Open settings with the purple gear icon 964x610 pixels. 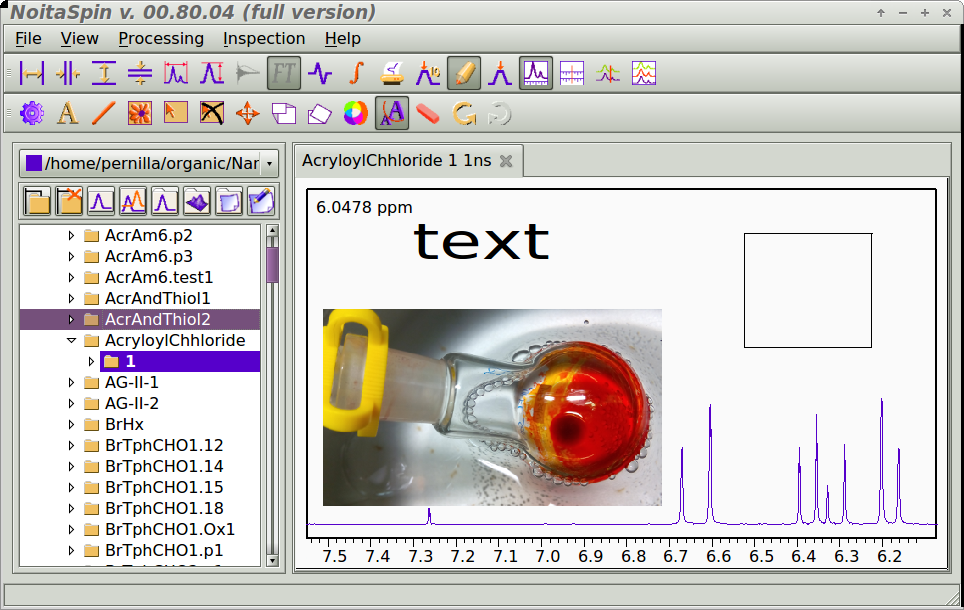pos(32,114)
